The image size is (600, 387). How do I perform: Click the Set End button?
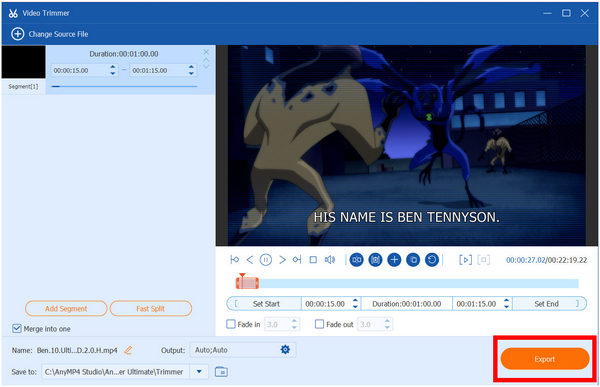pyautogui.click(x=549, y=304)
